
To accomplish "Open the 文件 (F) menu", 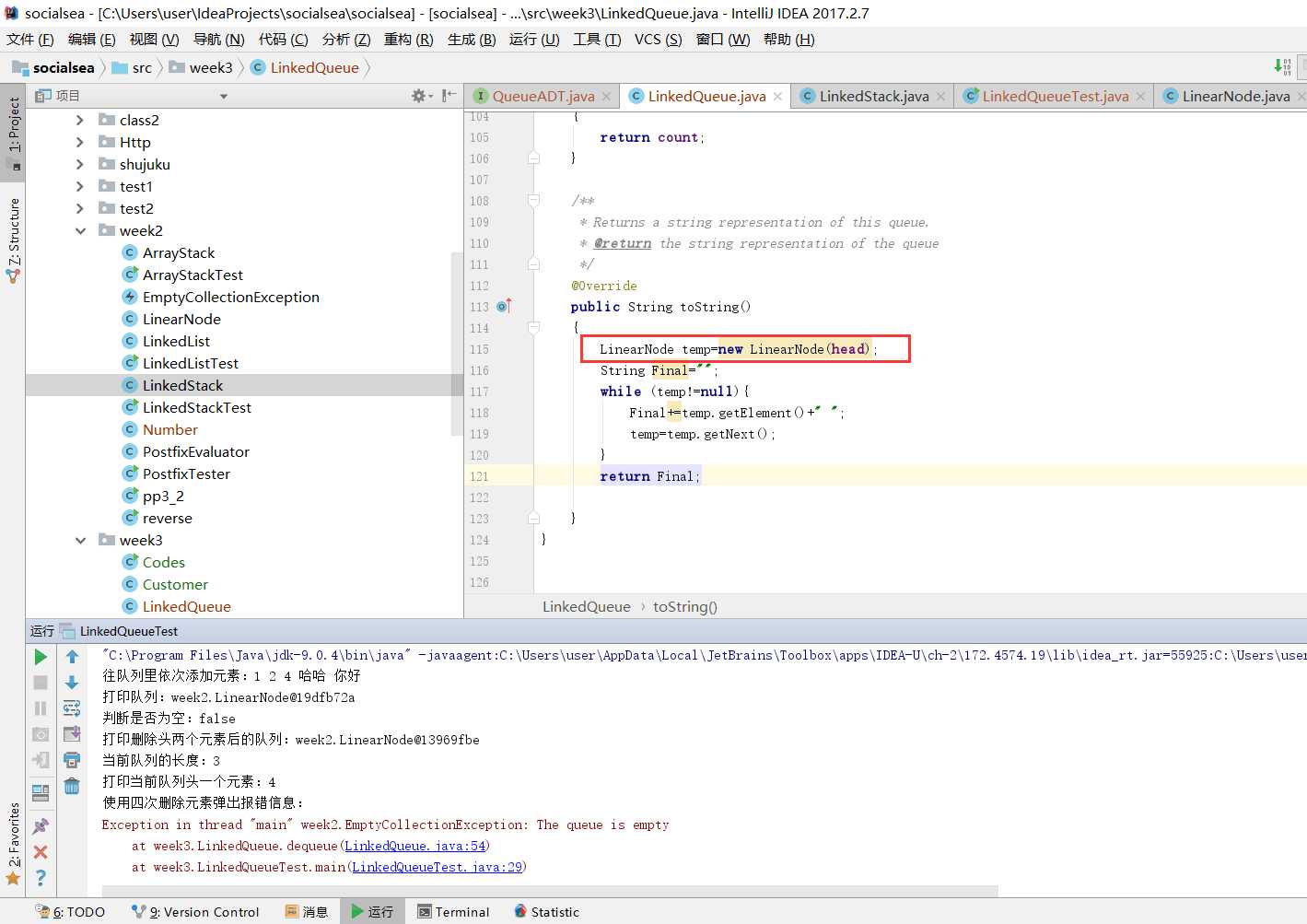I will (30, 39).
